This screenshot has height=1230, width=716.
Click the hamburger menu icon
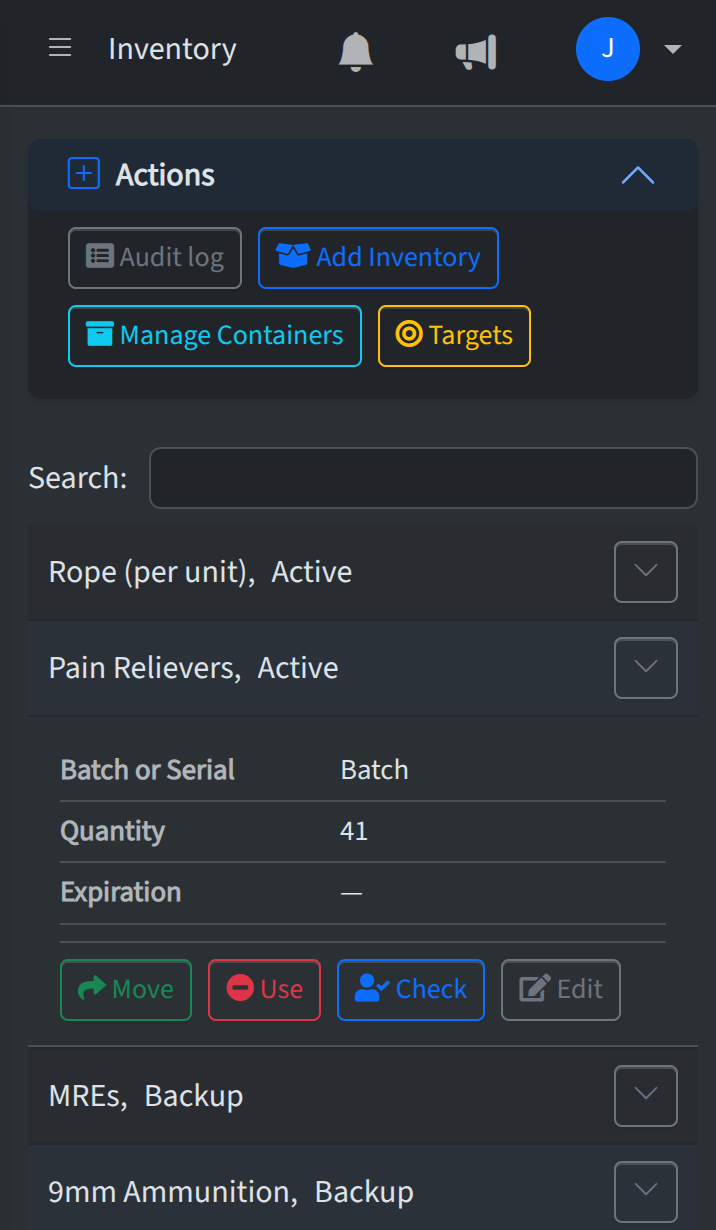60,48
